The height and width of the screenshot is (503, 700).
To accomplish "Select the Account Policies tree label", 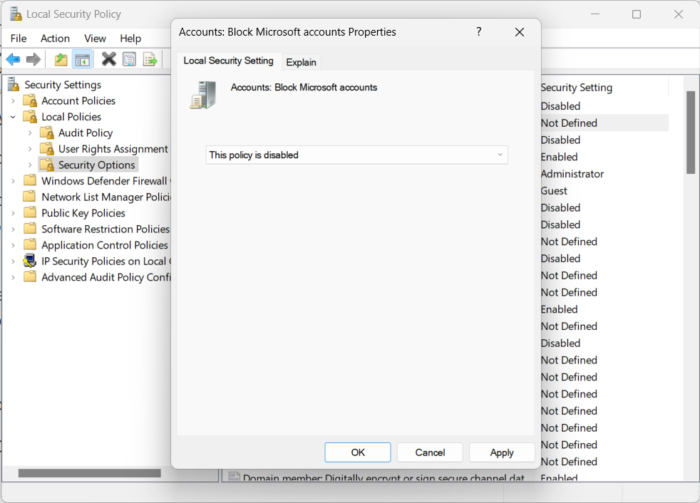I will click(x=78, y=100).
